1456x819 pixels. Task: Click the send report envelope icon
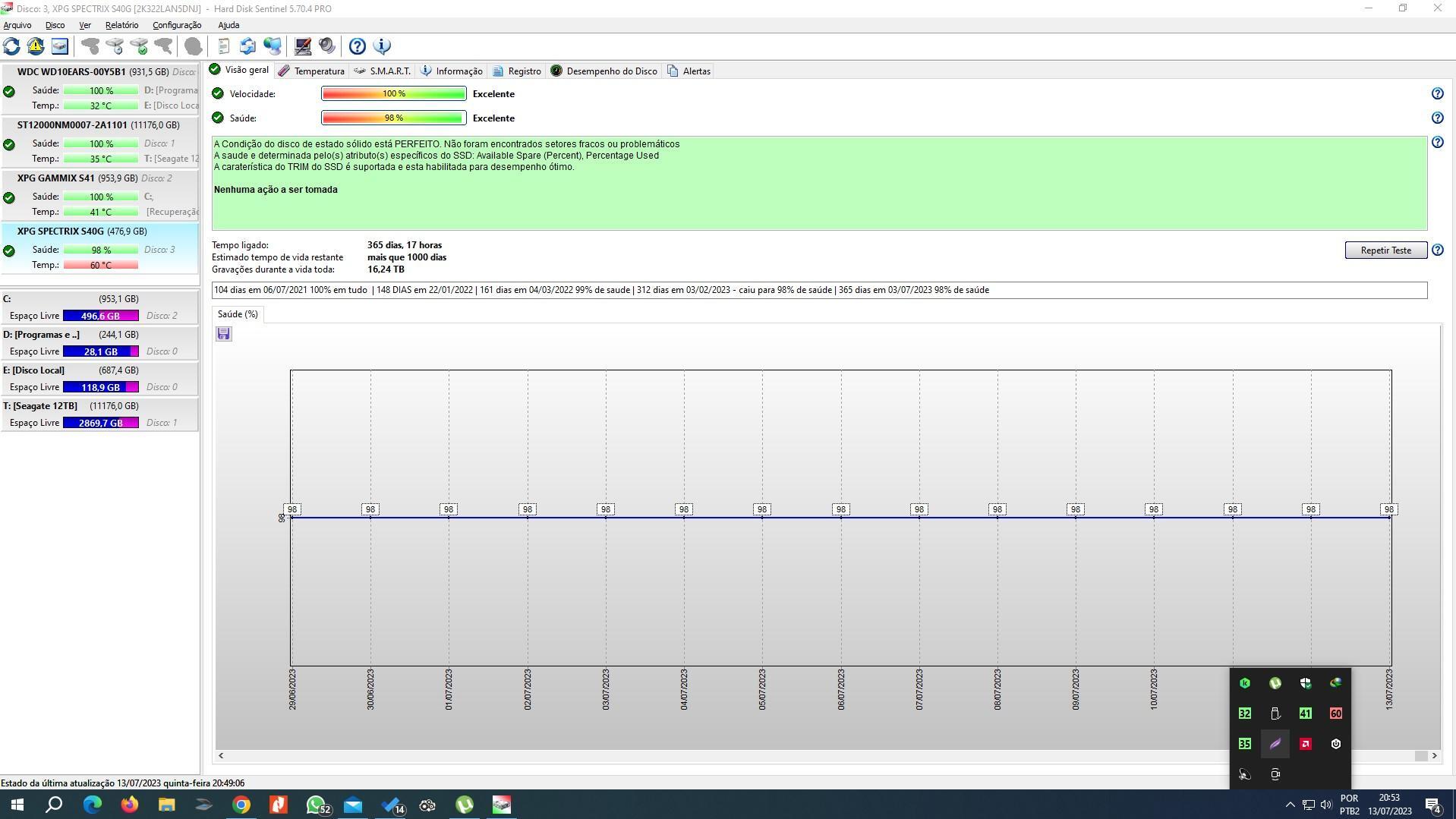click(x=247, y=46)
